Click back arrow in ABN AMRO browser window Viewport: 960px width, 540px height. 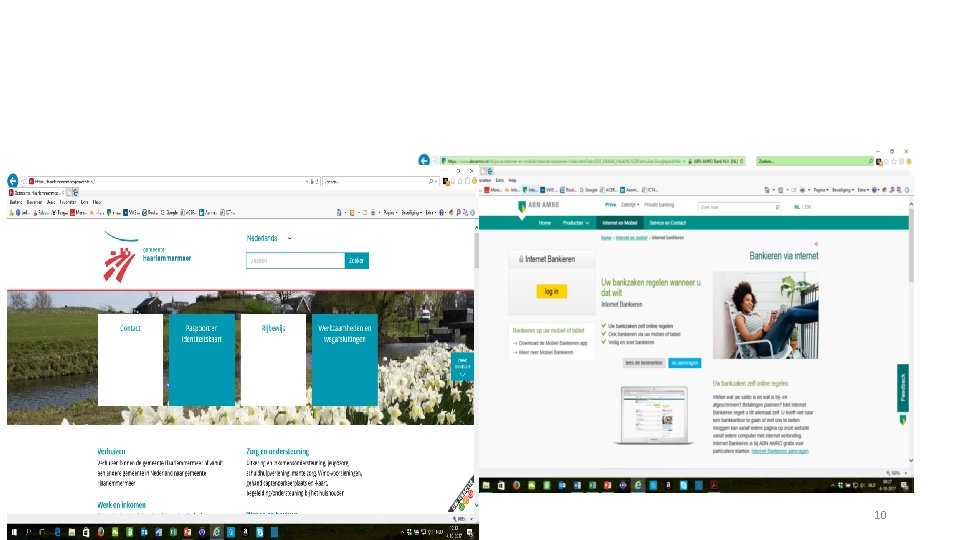click(x=424, y=160)
